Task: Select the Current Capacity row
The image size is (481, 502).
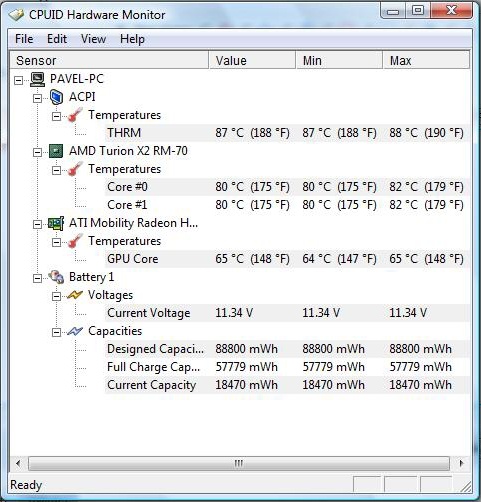Action: coord(287,385)
